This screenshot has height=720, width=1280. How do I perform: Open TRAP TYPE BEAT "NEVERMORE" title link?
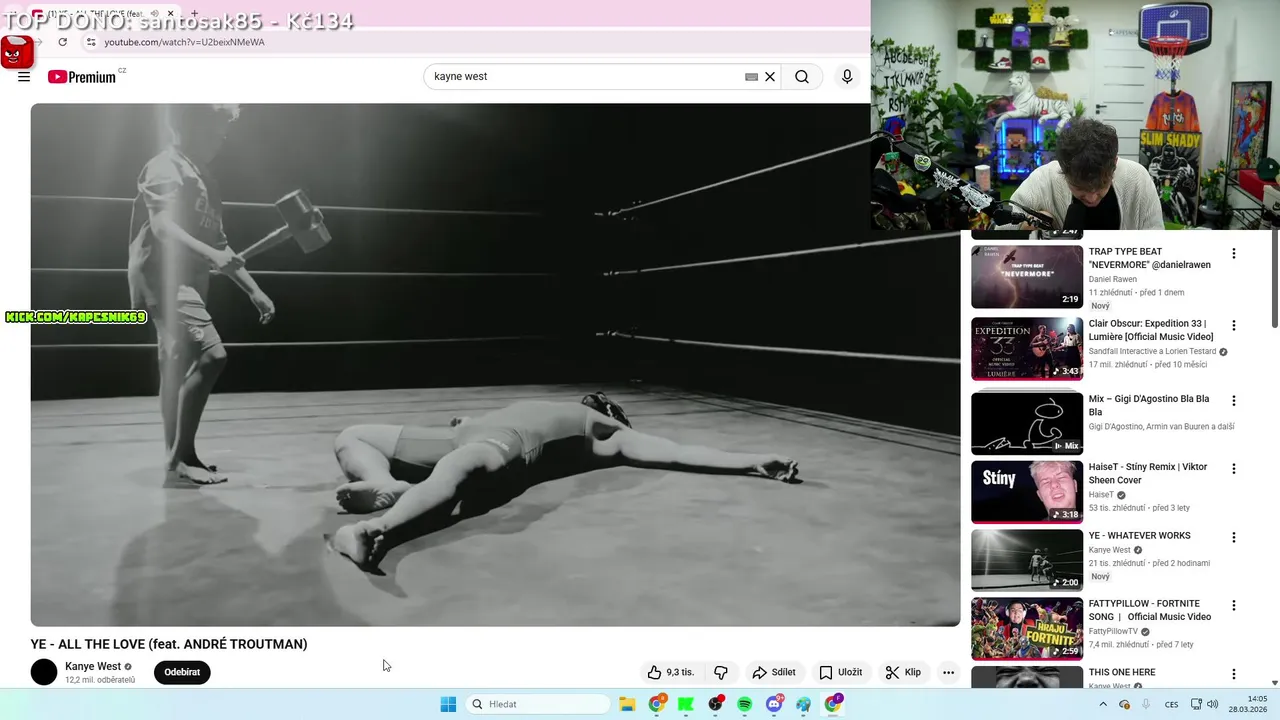coord(1150,258)
